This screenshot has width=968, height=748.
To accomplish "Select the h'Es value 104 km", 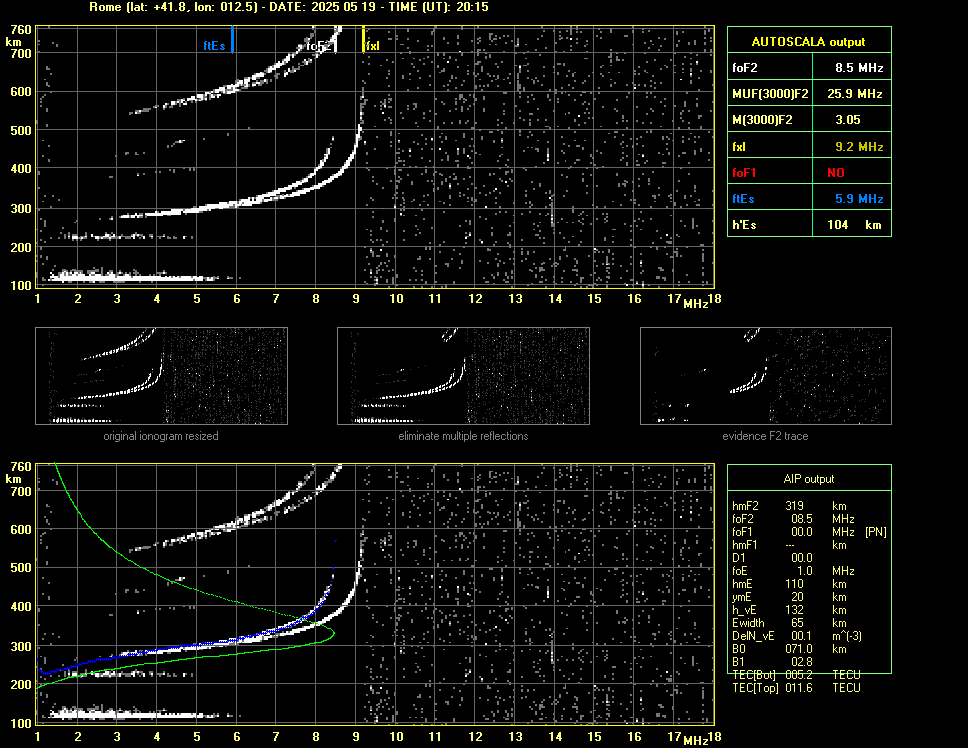I will pos(854,225).
